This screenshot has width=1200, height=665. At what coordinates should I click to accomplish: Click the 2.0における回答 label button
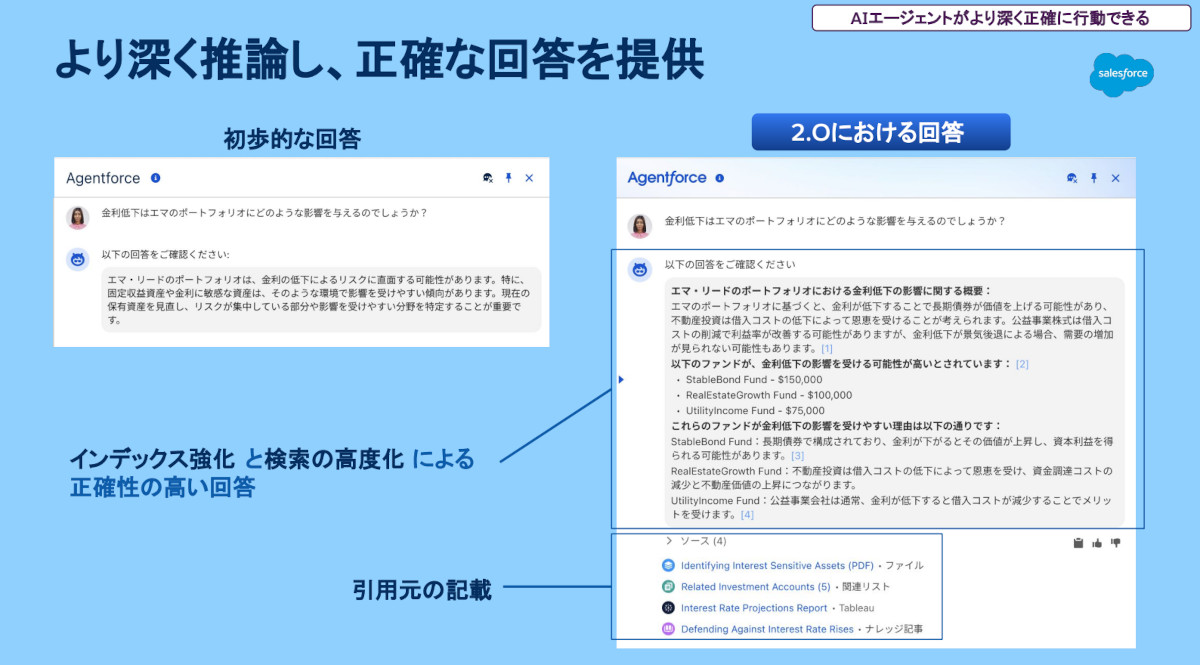click(881, 132)
